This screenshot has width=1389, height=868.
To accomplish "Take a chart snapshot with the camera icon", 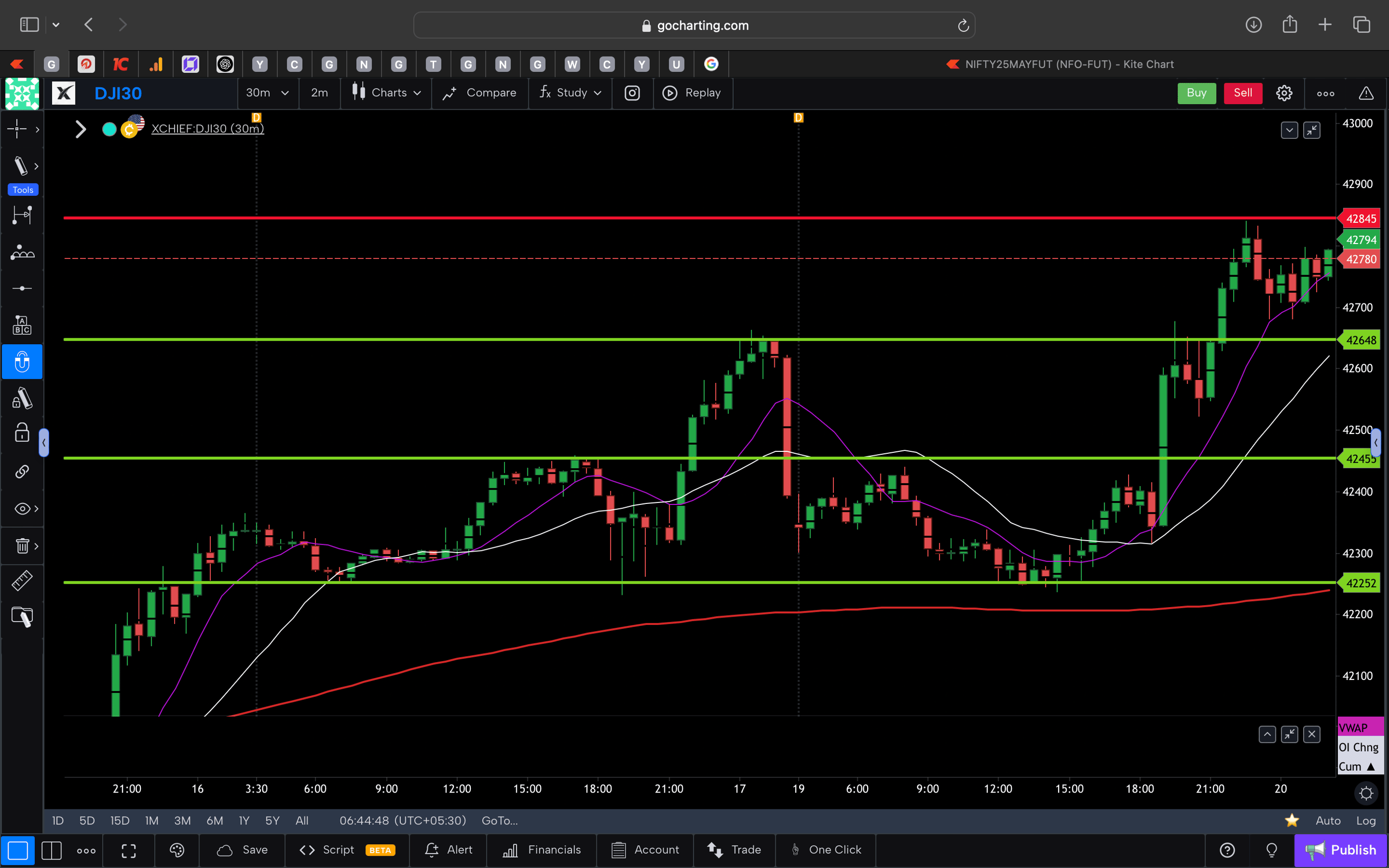I will tap(632, 93).
